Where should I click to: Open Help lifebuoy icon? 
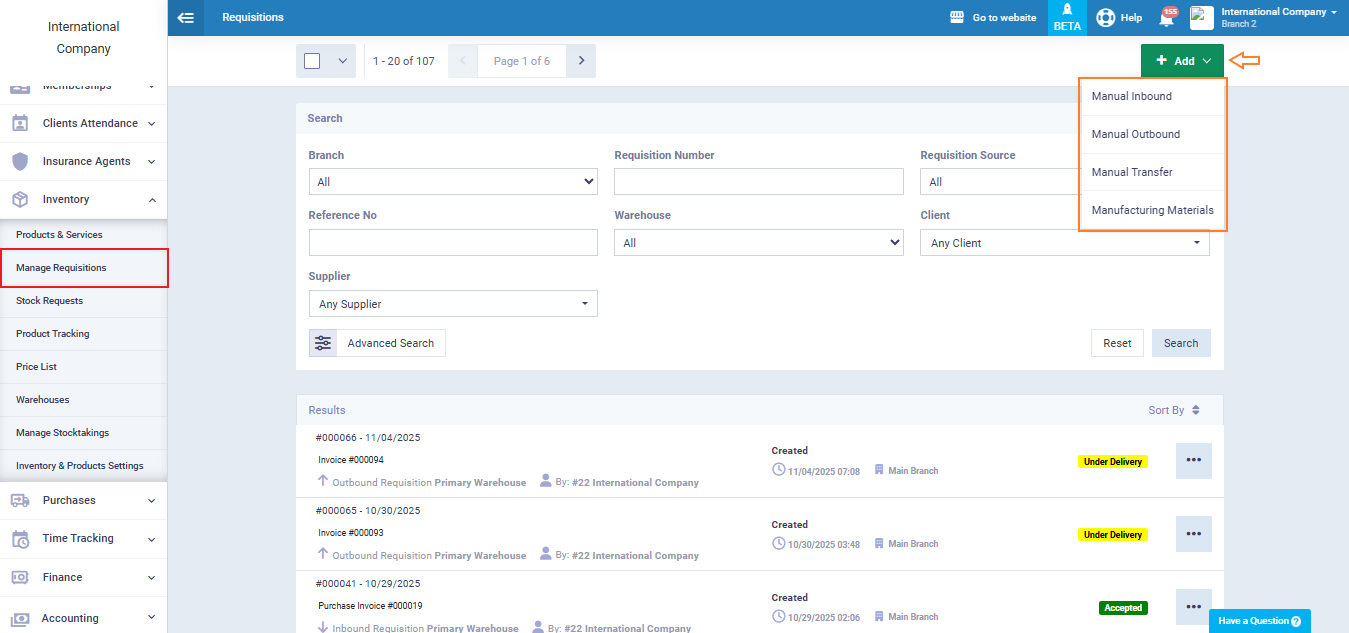click(x=1106, y=18)
